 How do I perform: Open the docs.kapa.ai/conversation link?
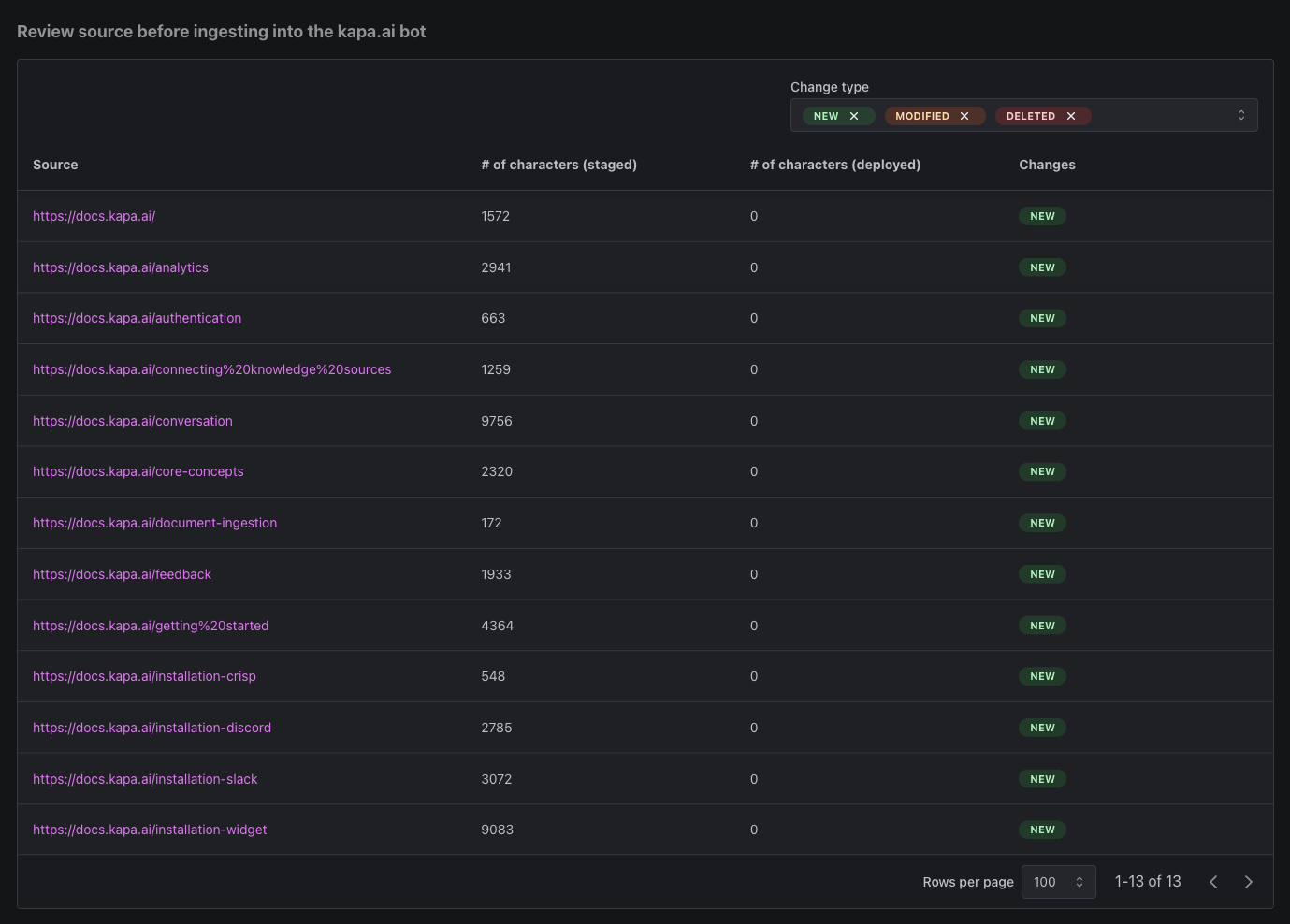click(133, 421)
